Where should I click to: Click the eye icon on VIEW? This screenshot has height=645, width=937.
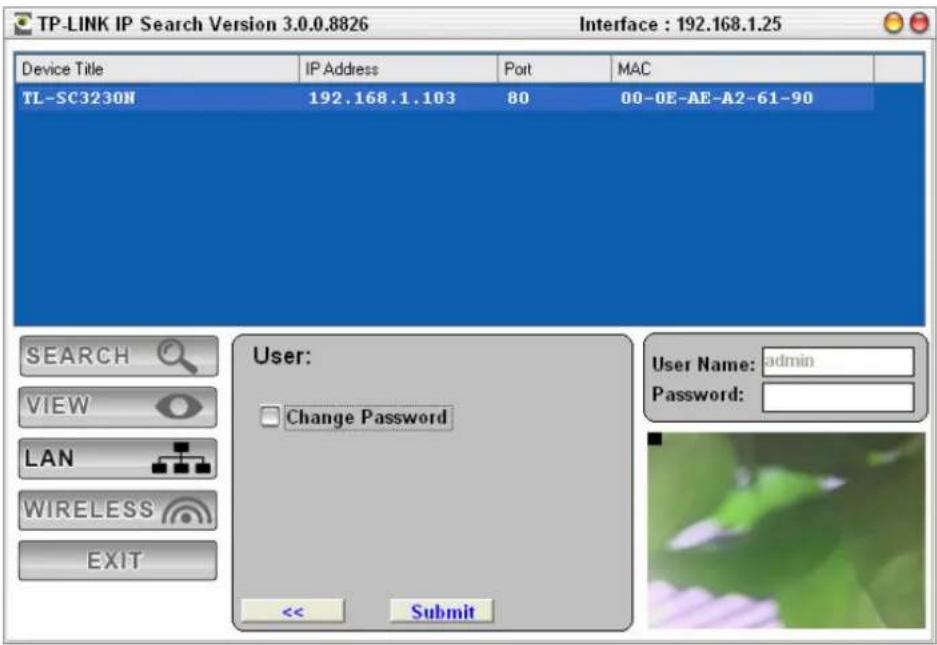pos(179,407)
